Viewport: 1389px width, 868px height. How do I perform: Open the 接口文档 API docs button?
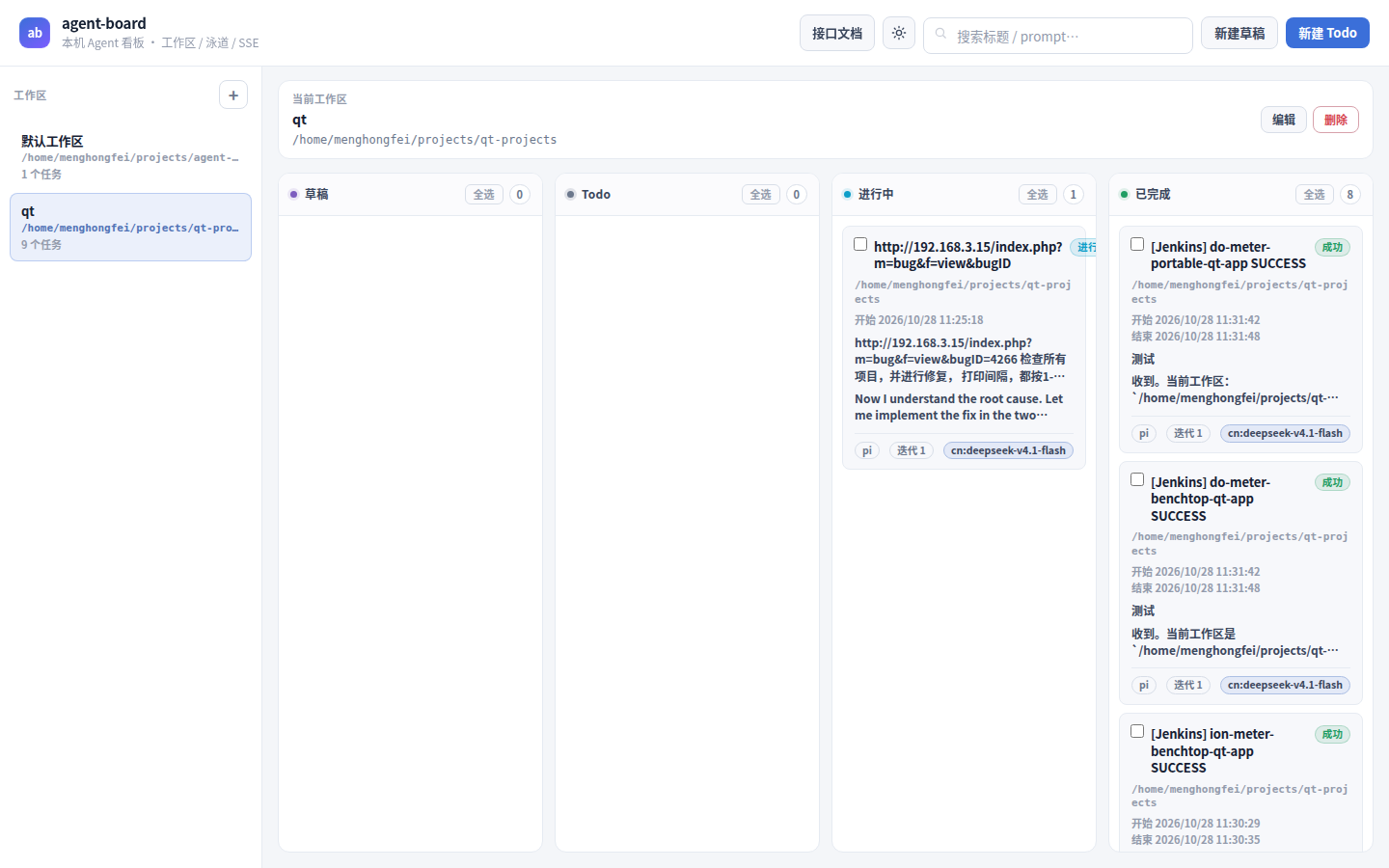[x=837, y=33]
